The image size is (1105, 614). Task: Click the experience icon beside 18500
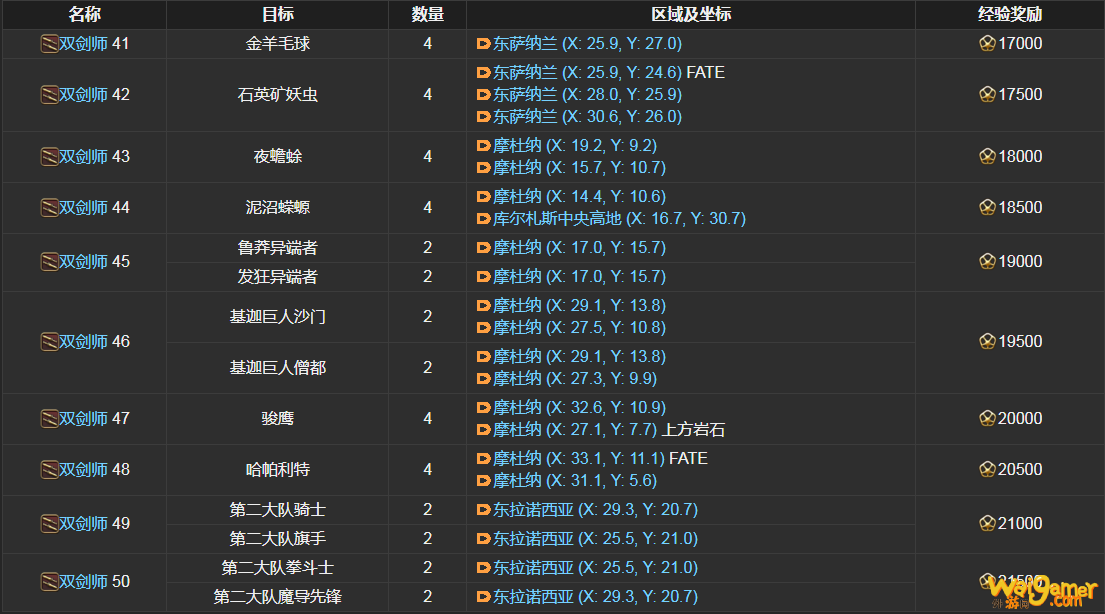tap(987, 208)
